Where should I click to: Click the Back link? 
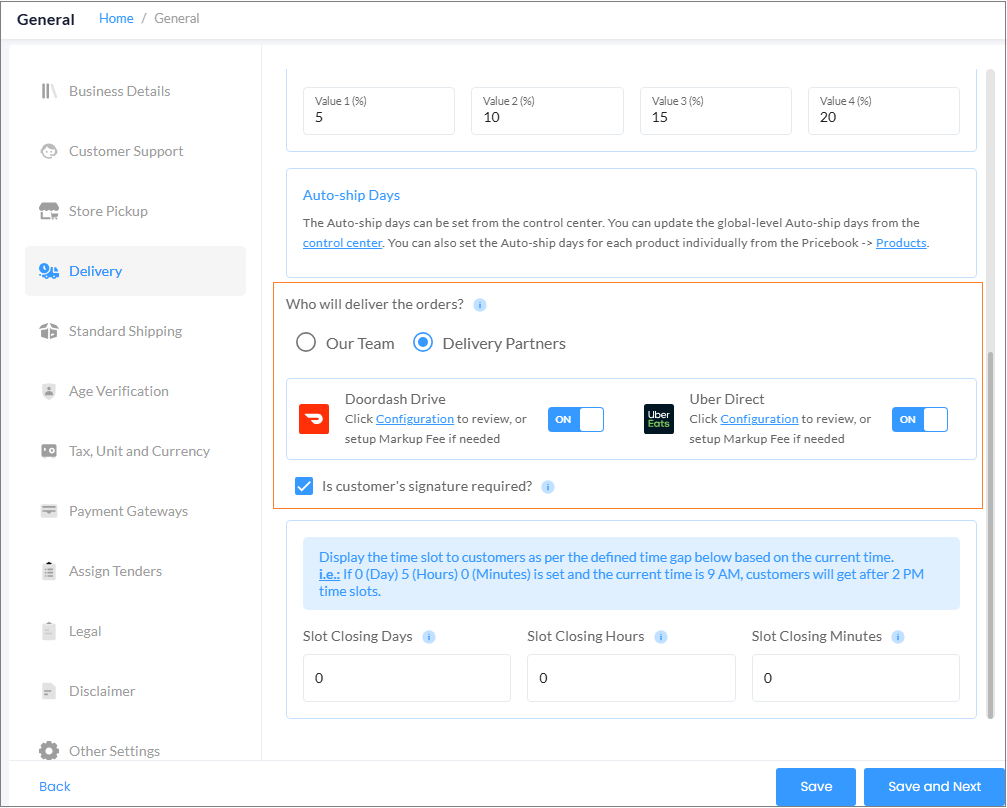55,786
